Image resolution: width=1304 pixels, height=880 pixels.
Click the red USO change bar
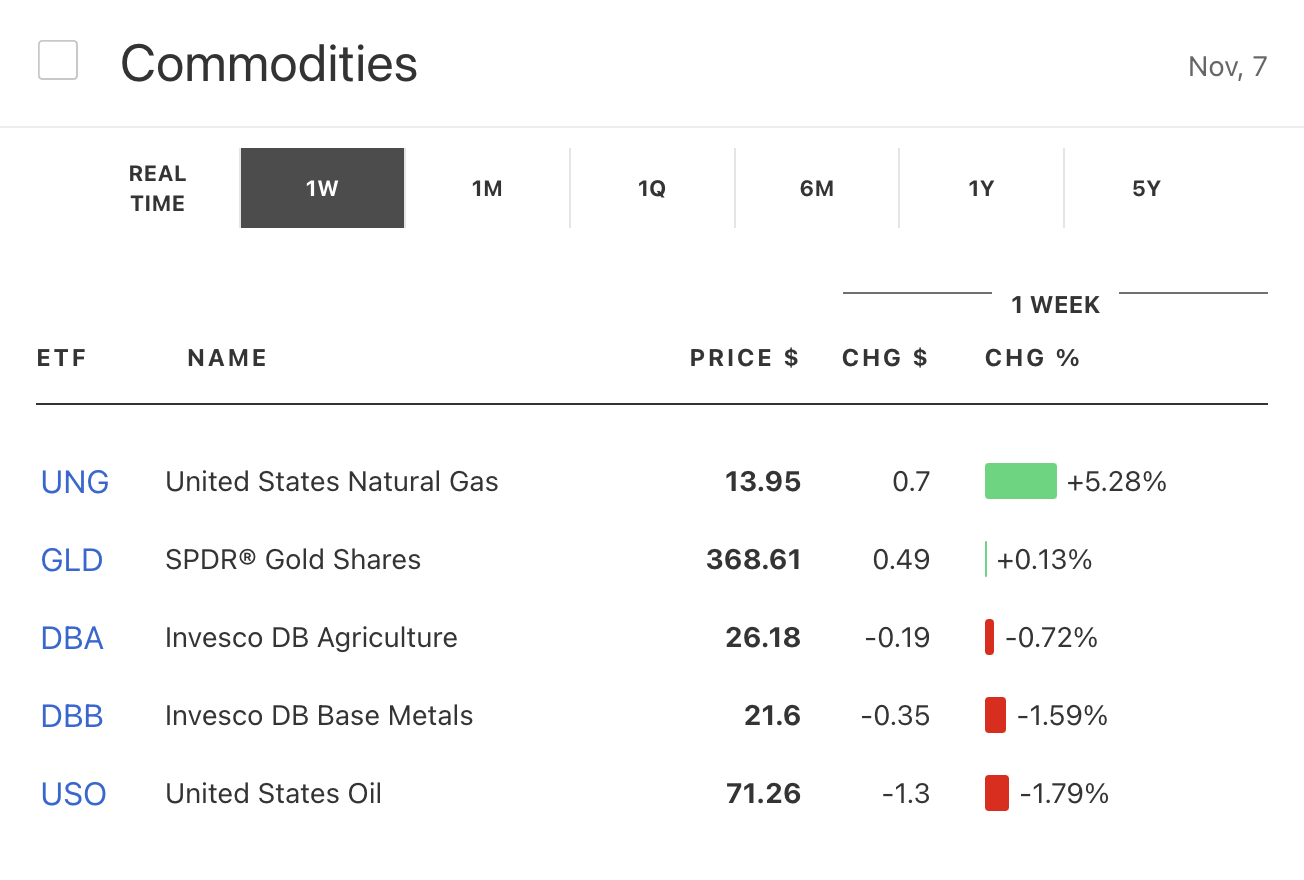pyautogui.click(x=996, y=793)
